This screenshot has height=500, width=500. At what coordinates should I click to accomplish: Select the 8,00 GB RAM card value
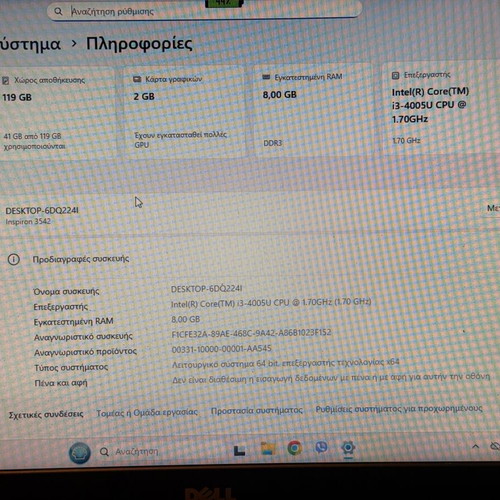280,95
